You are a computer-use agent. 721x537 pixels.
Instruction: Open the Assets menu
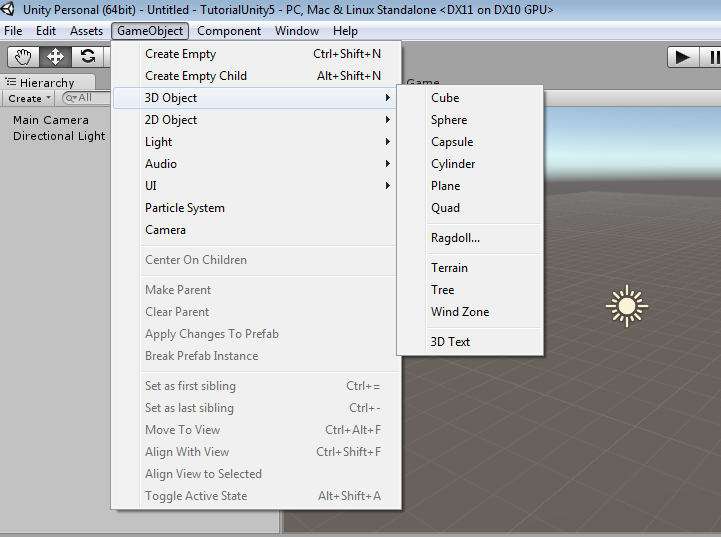(x=86, y=31)
